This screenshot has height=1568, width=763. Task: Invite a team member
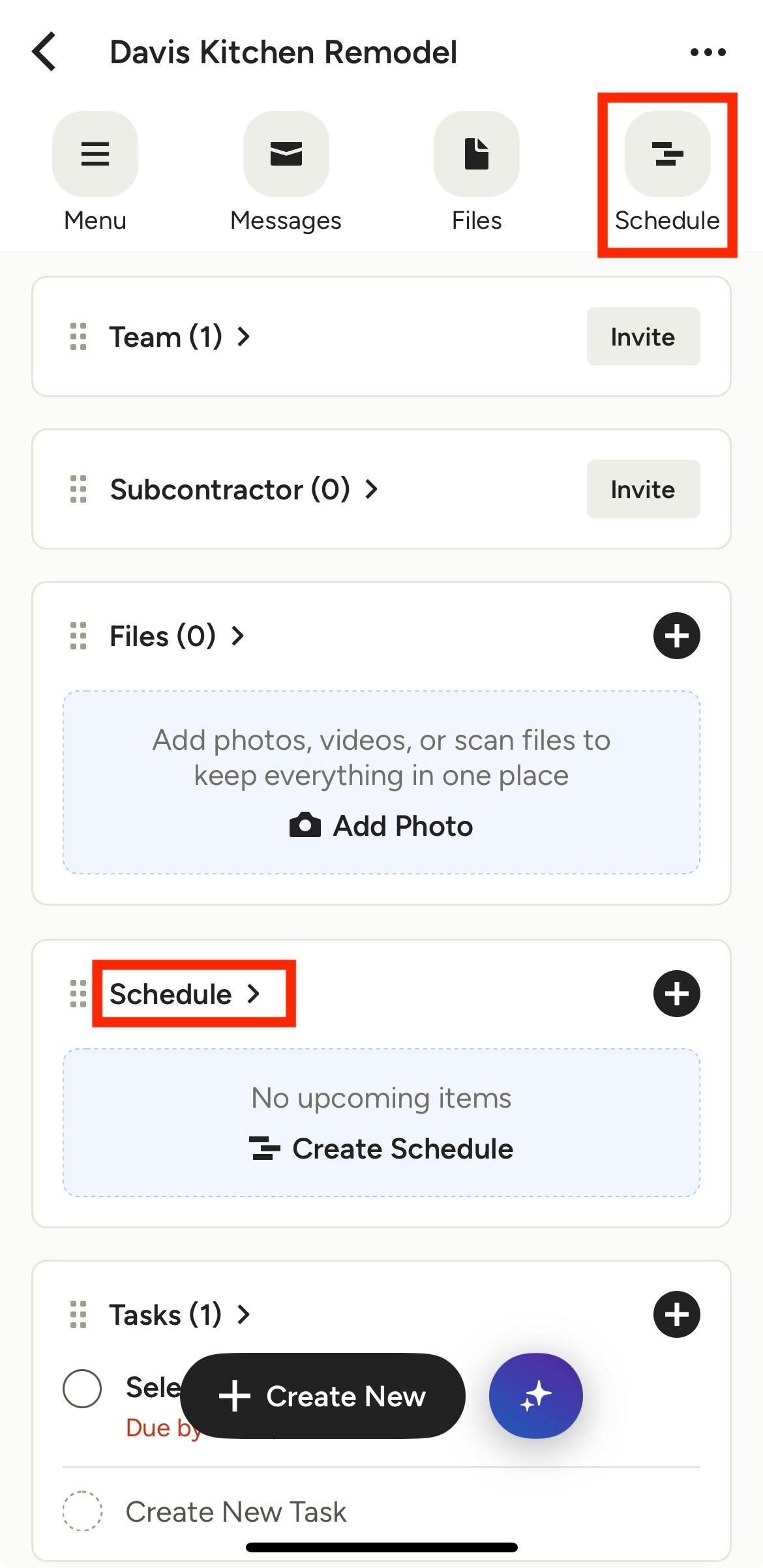643,337
